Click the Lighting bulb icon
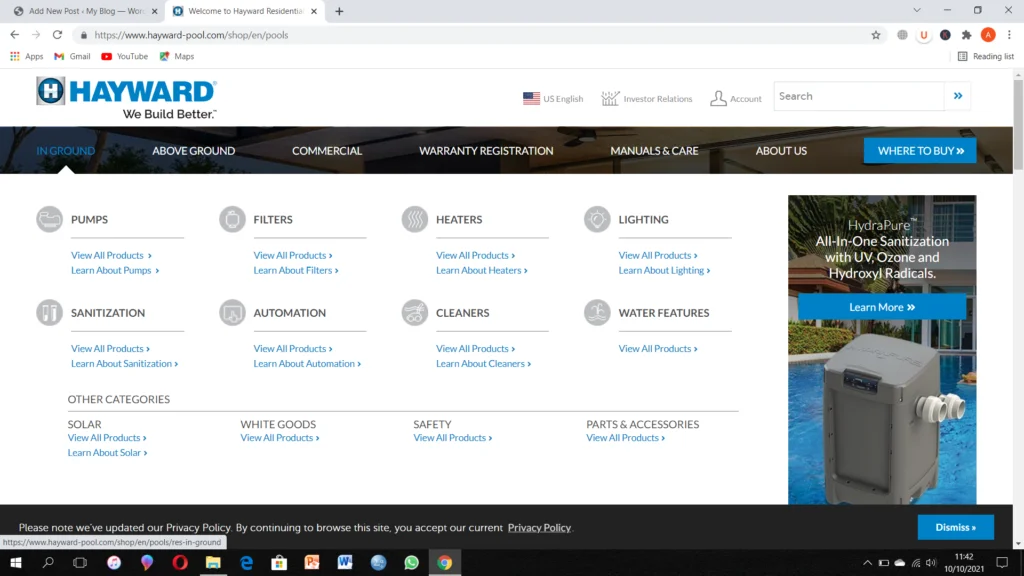Screen dimensions: 1024x576 (x=597, y=219)
